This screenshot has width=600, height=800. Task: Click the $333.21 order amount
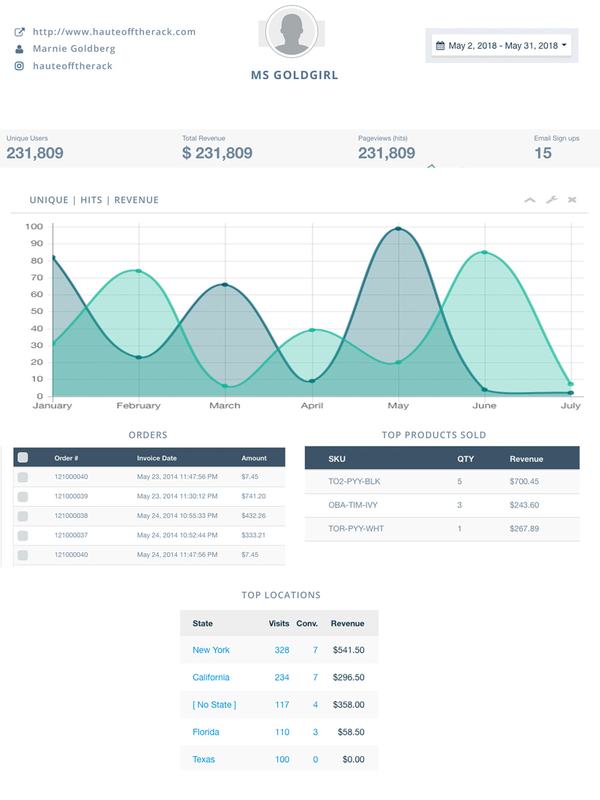click(254, 535)
